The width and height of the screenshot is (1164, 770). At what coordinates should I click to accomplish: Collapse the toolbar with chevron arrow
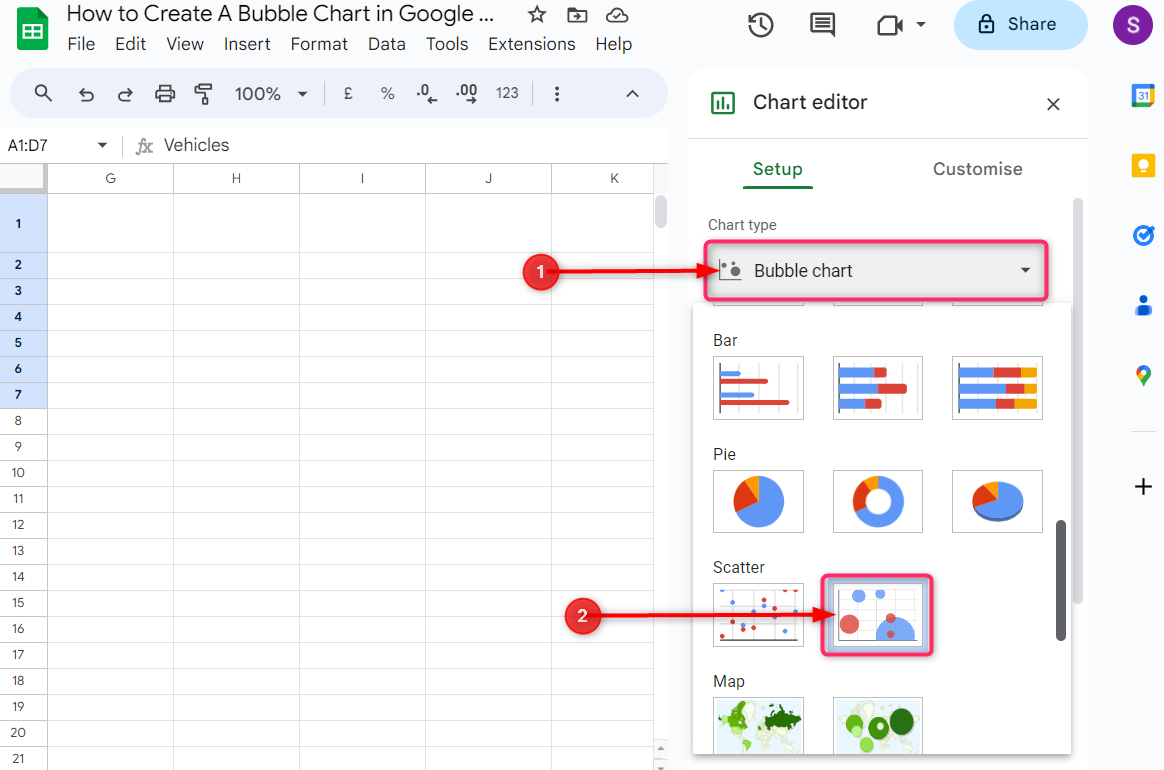(x=632, y=94)
